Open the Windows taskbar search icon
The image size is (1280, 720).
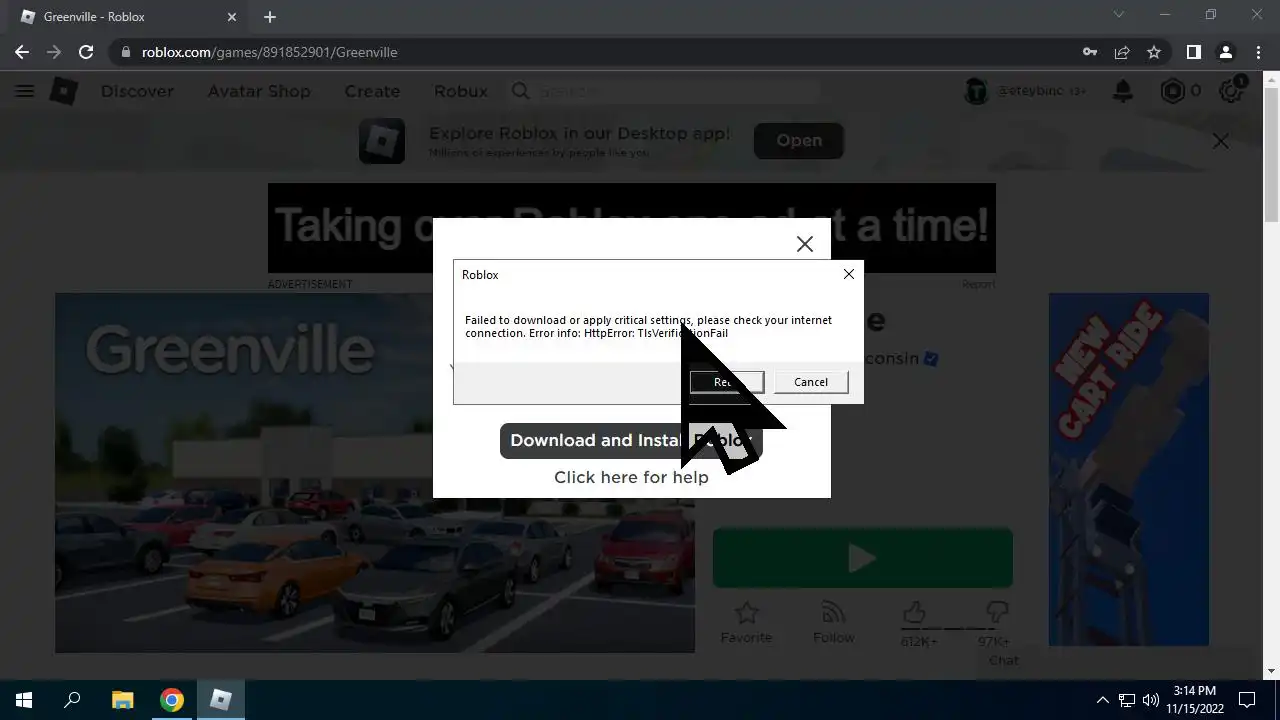point(72,700)
